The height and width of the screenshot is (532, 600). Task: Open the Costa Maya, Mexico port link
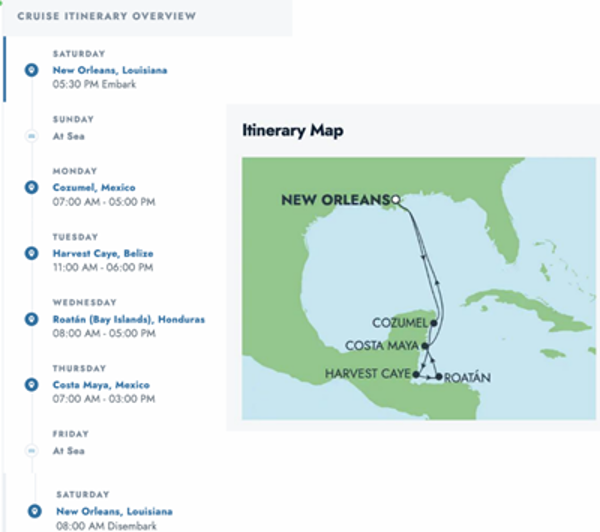(101, 385)
